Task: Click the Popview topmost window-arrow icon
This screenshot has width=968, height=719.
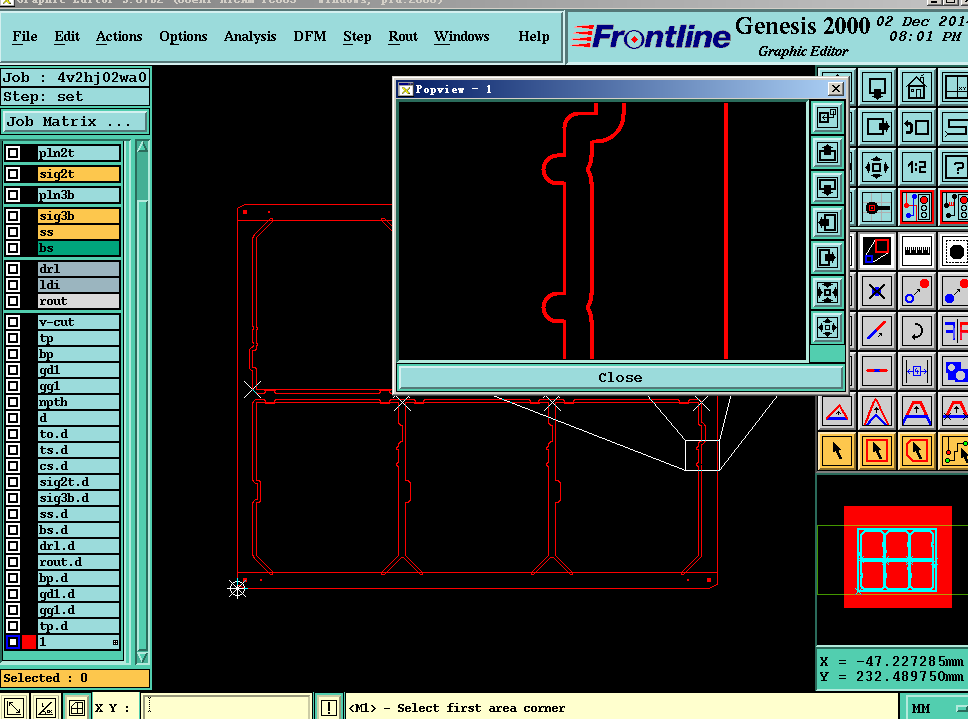Action: (827, 117)
